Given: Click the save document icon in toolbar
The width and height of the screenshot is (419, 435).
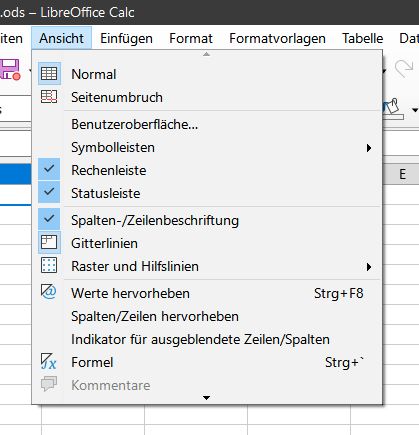Looking at the screenshot, I should tap(10, 70).
